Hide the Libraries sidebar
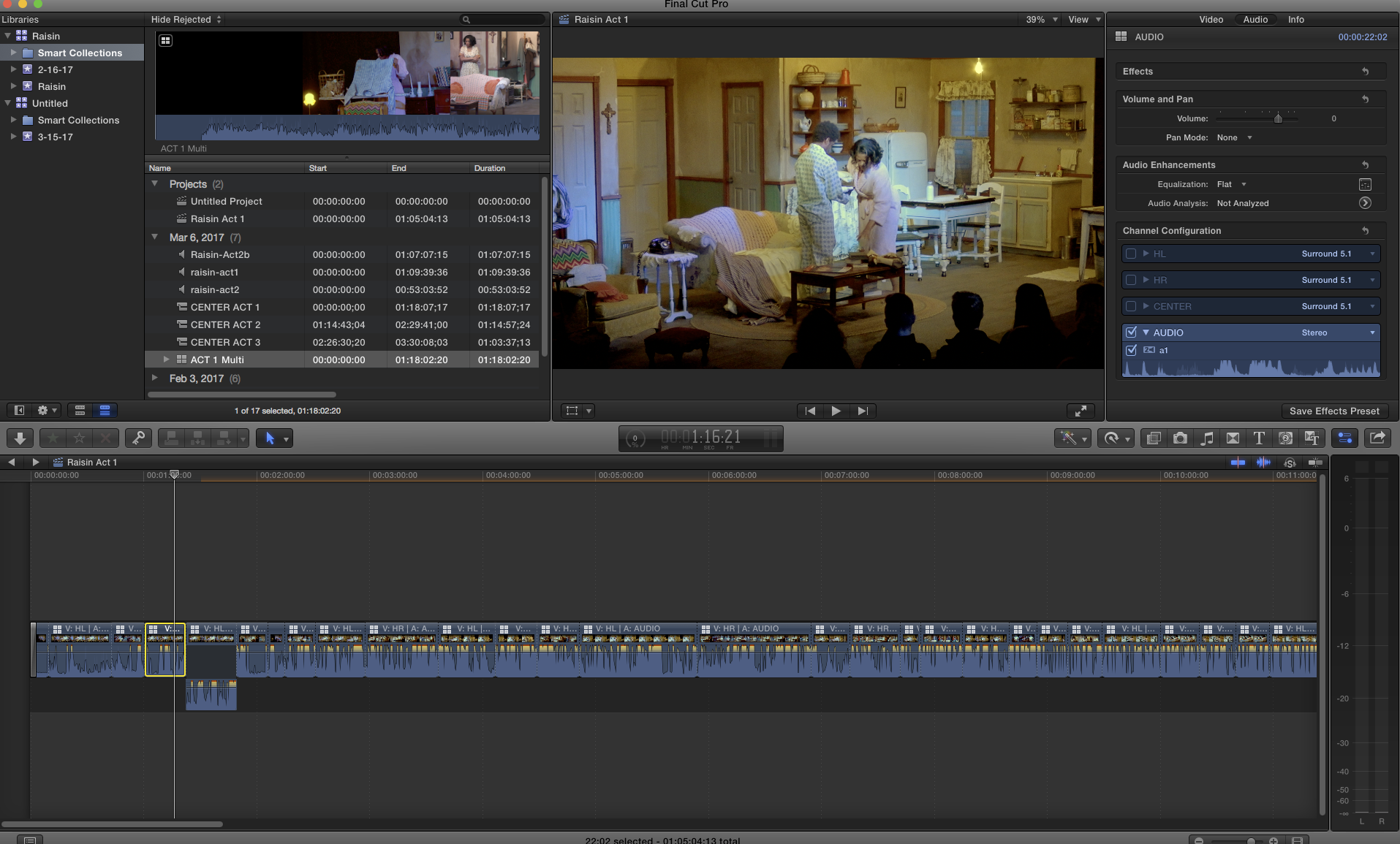Image resolution: width=1400 pixels, height=844 pixels. pos(20,411)
